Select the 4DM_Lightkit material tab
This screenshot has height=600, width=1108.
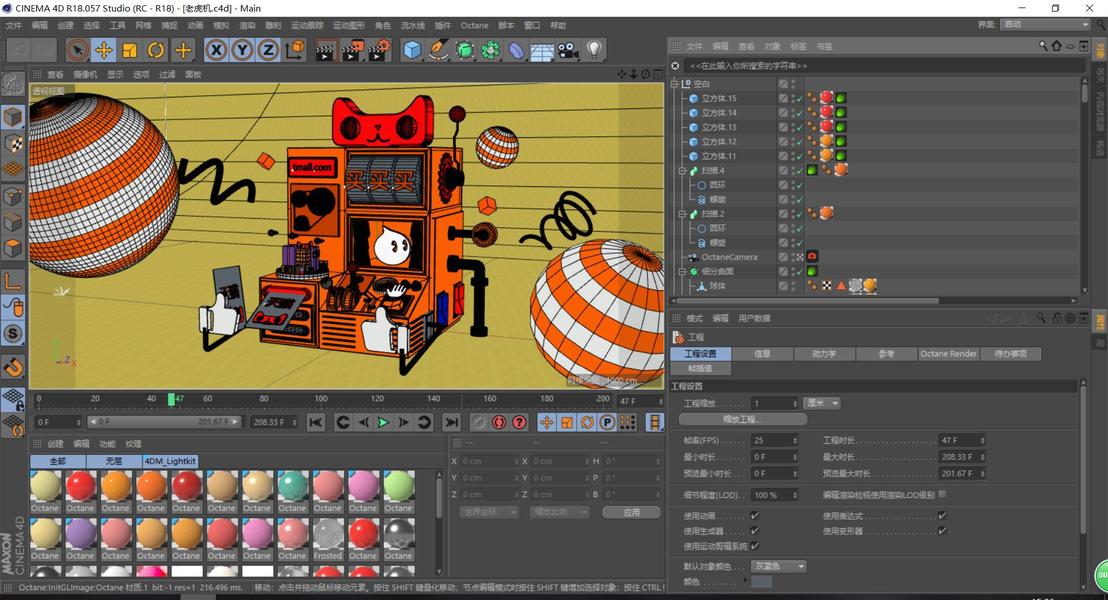170,461
